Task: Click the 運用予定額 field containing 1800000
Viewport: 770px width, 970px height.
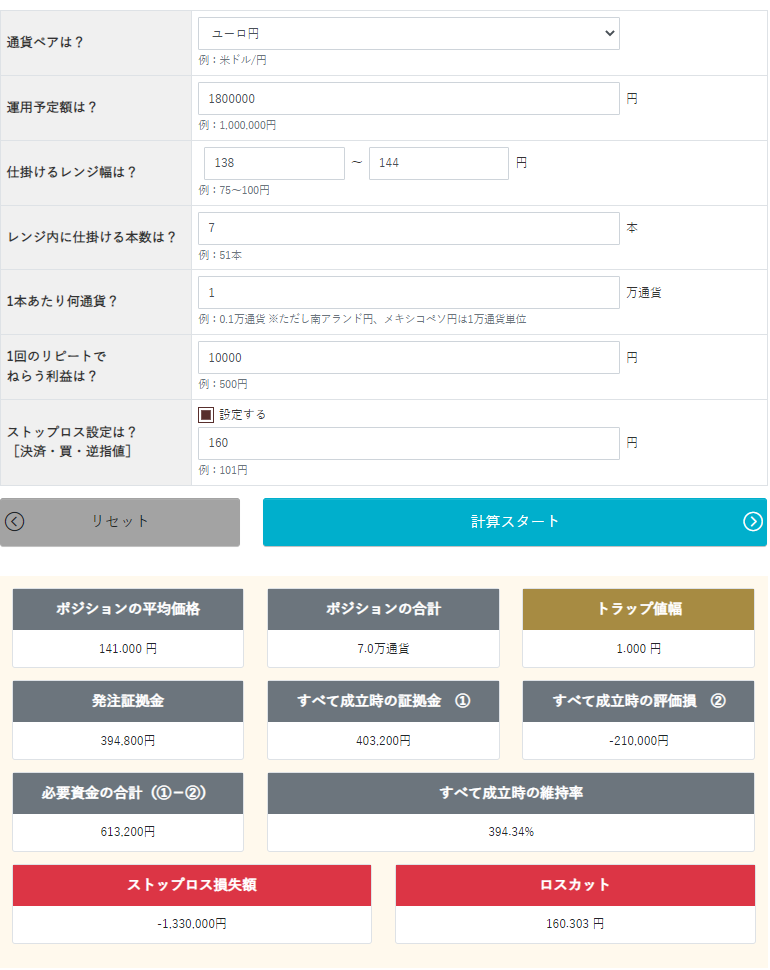Action: tap(408, 98)
